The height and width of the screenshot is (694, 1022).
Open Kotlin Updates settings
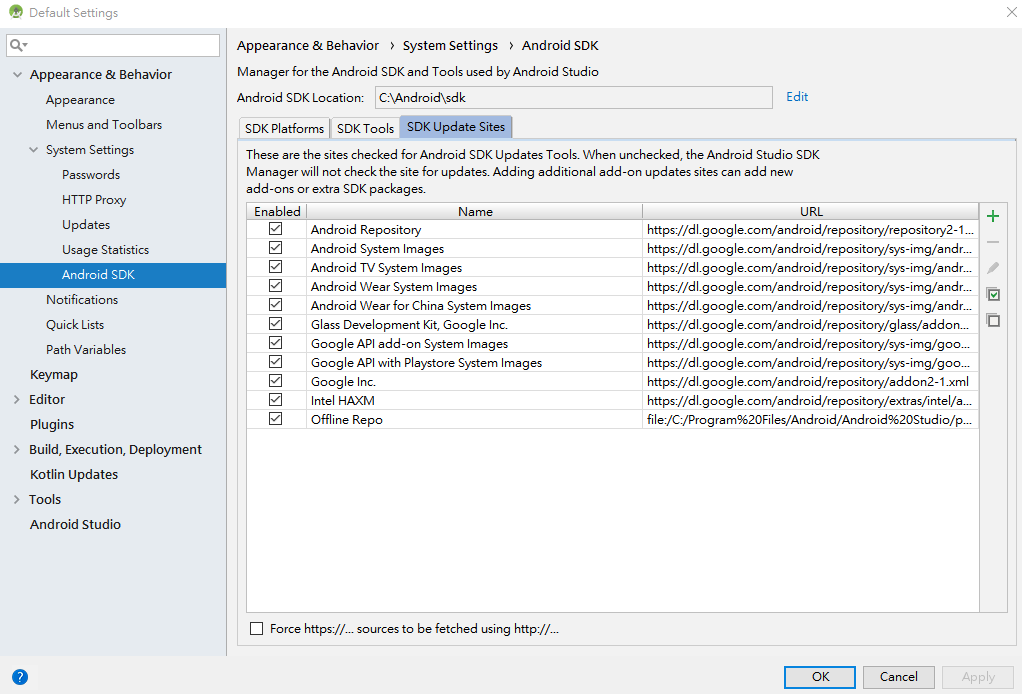74,474
